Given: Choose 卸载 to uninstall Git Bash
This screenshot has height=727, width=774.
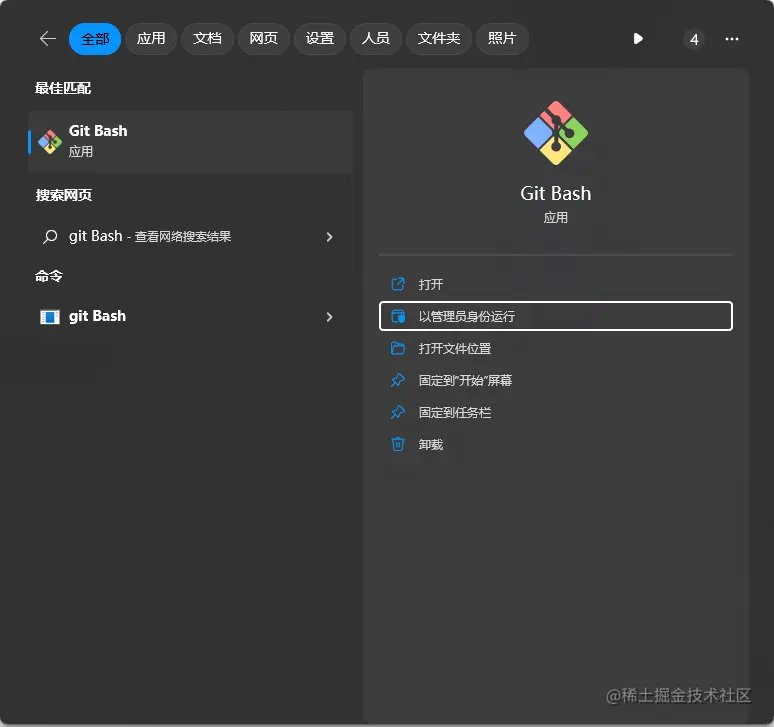Looking at the screenshot, I should point(556,445).
